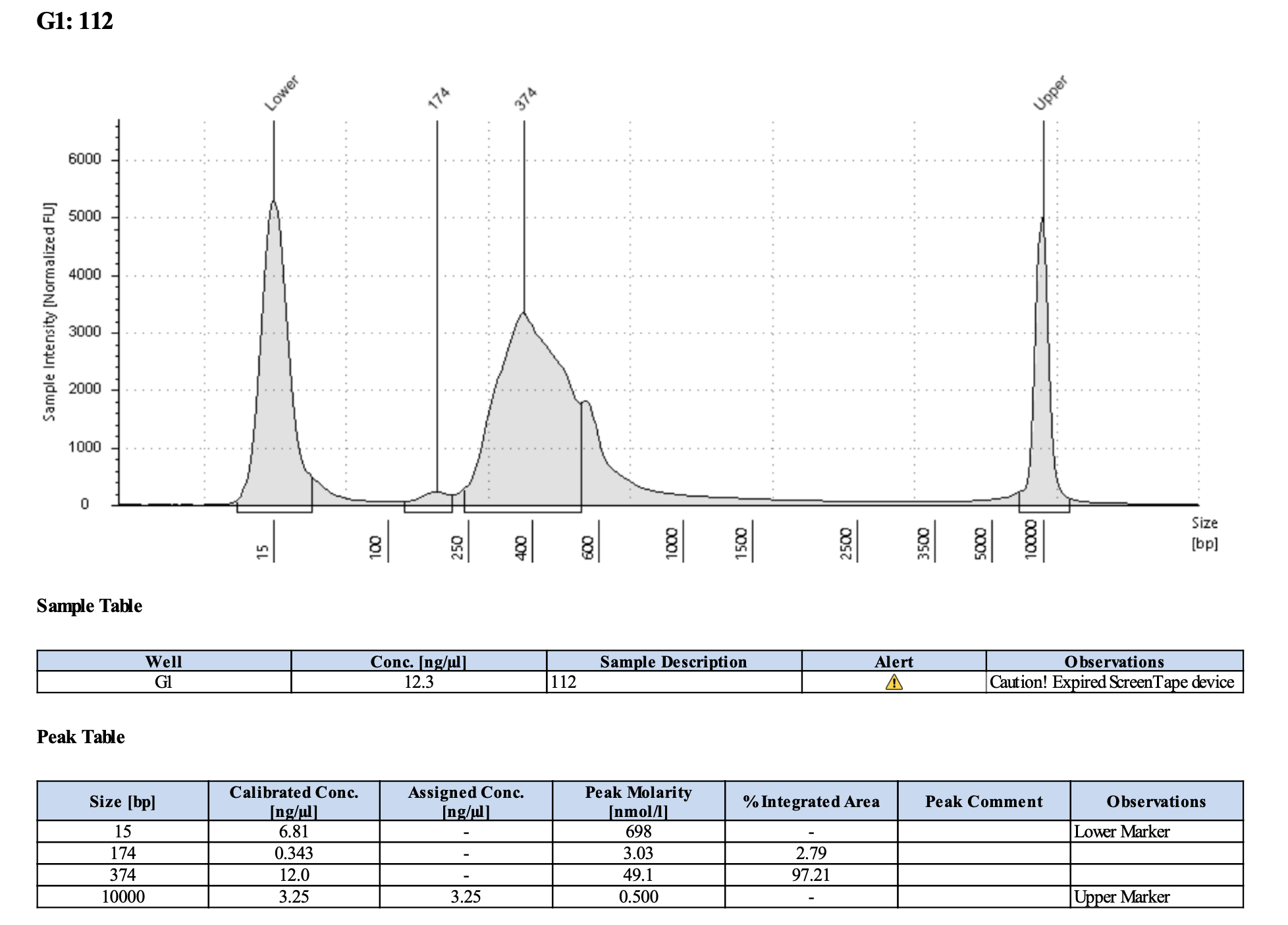Click the Lower marker peak label

pyautogui.click(x=281, y=93)
